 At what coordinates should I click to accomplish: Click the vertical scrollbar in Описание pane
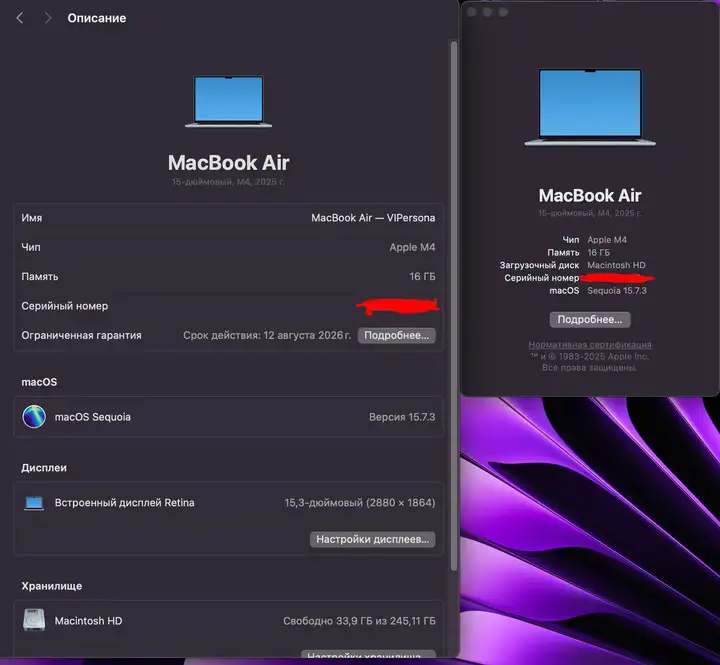[454, 305]
